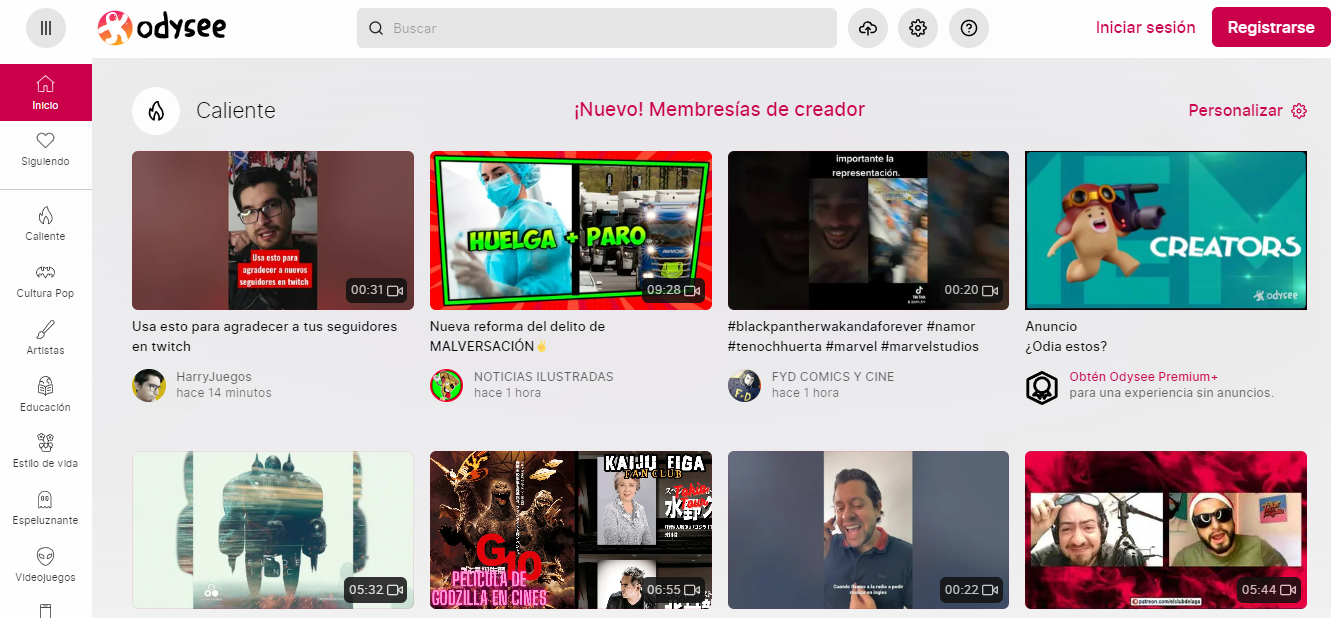This screenshot has height=618, width=1331.
Task: Select the Estilo de vida flower icon
Action: point(45,442)
